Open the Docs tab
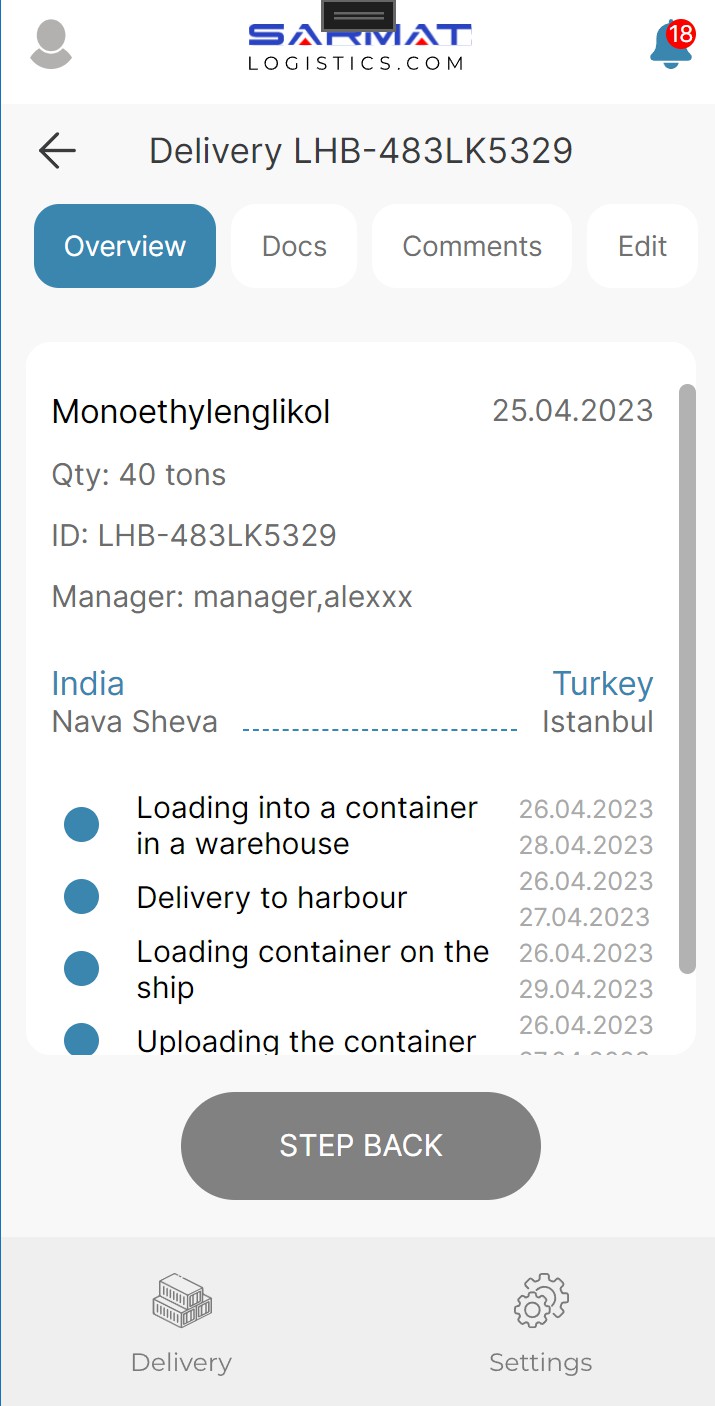This screenshot has width=715, height=1406. click(x=294, y=246)
